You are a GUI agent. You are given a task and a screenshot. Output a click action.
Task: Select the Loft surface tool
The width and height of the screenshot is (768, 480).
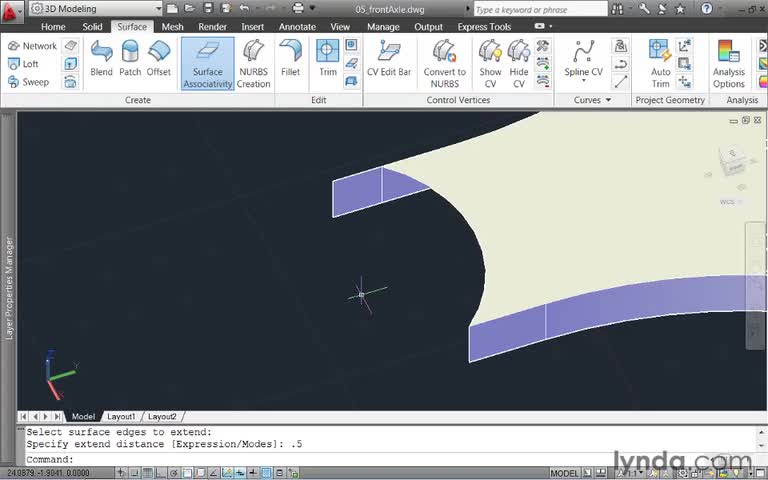[24, 64]
